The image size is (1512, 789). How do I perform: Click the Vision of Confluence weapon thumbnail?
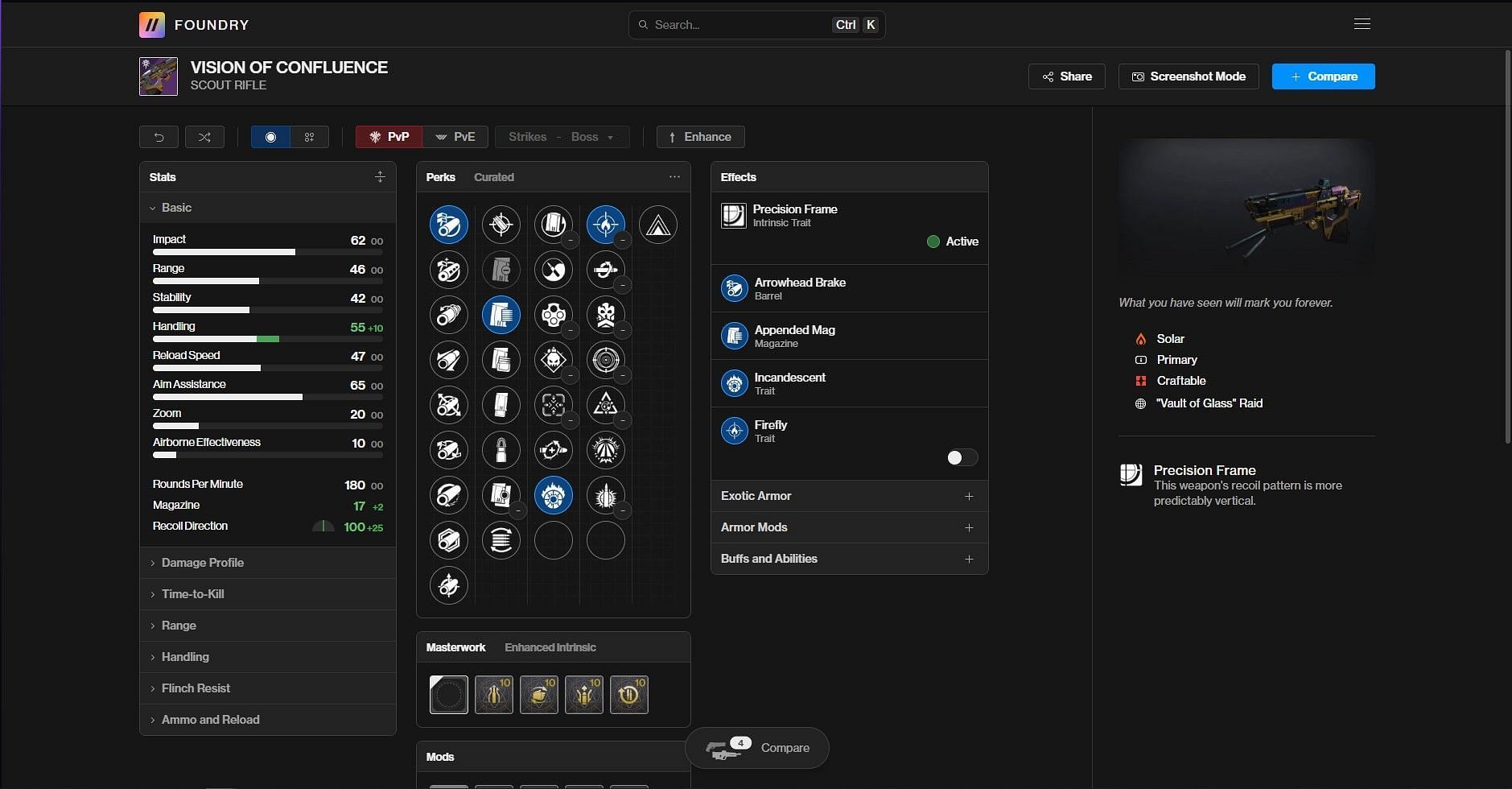159,76
